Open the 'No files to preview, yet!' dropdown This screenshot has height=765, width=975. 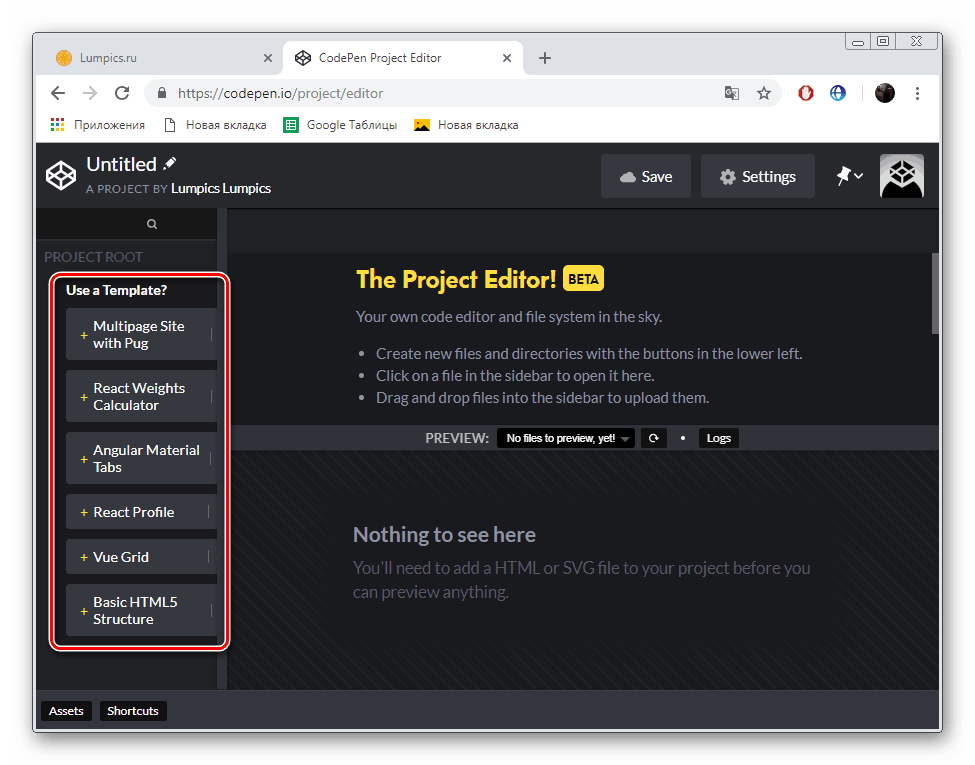pyautogui.click(x=565, y=438)
